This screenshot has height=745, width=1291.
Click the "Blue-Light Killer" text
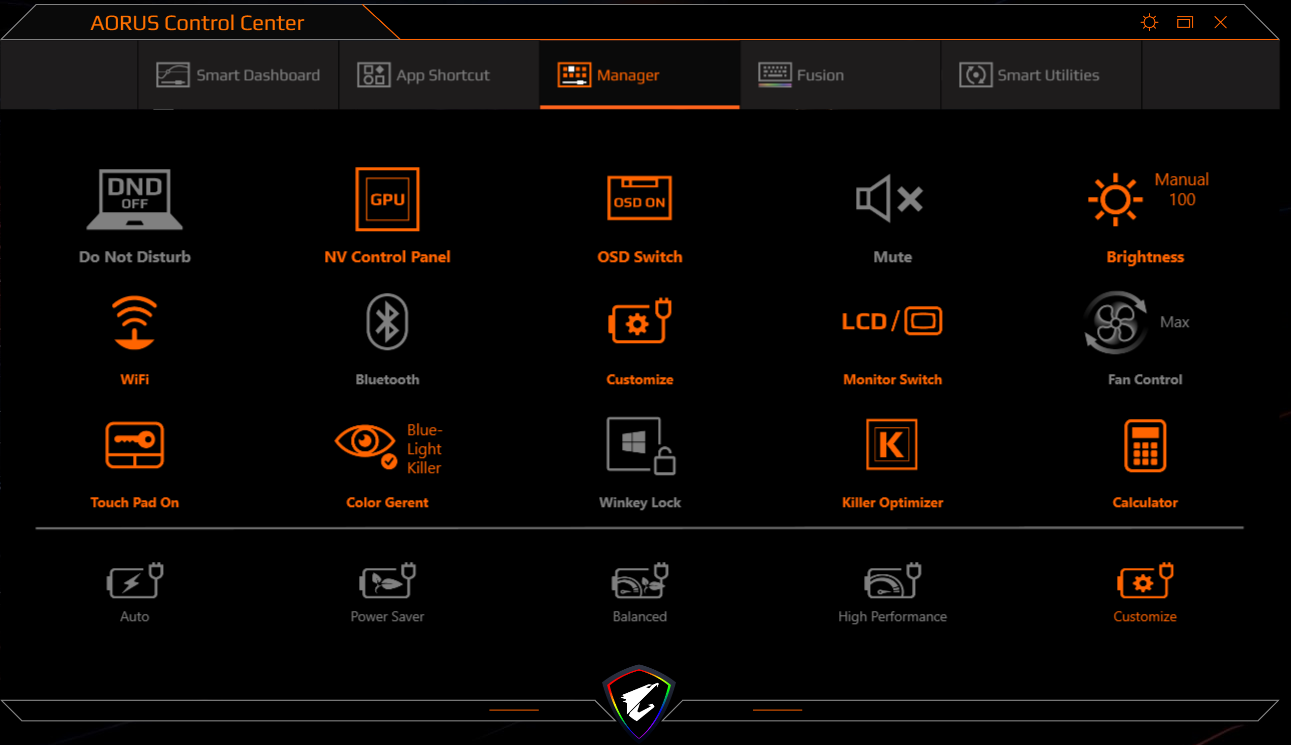(424, 449)
